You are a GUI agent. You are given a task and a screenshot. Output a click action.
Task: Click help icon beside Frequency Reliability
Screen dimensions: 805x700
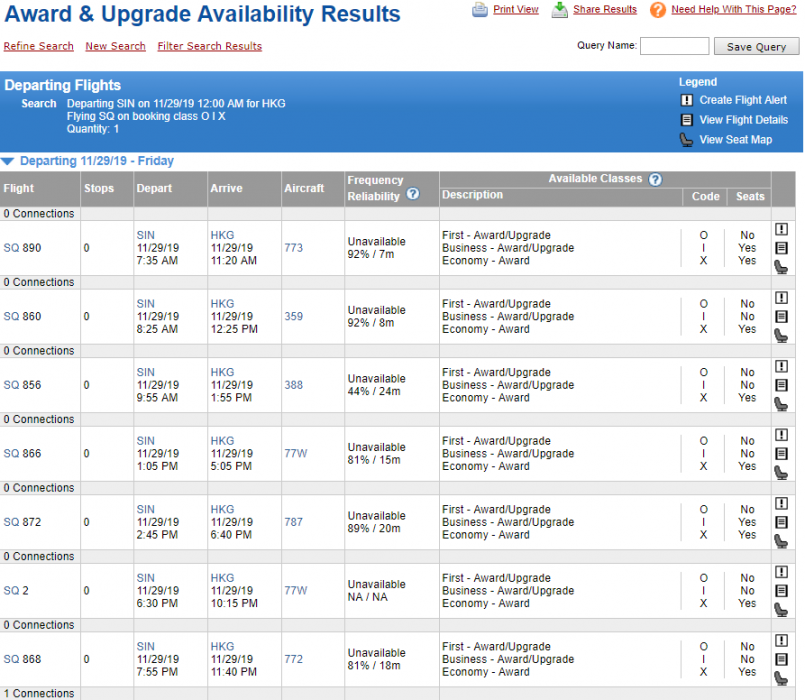point(412,195)
